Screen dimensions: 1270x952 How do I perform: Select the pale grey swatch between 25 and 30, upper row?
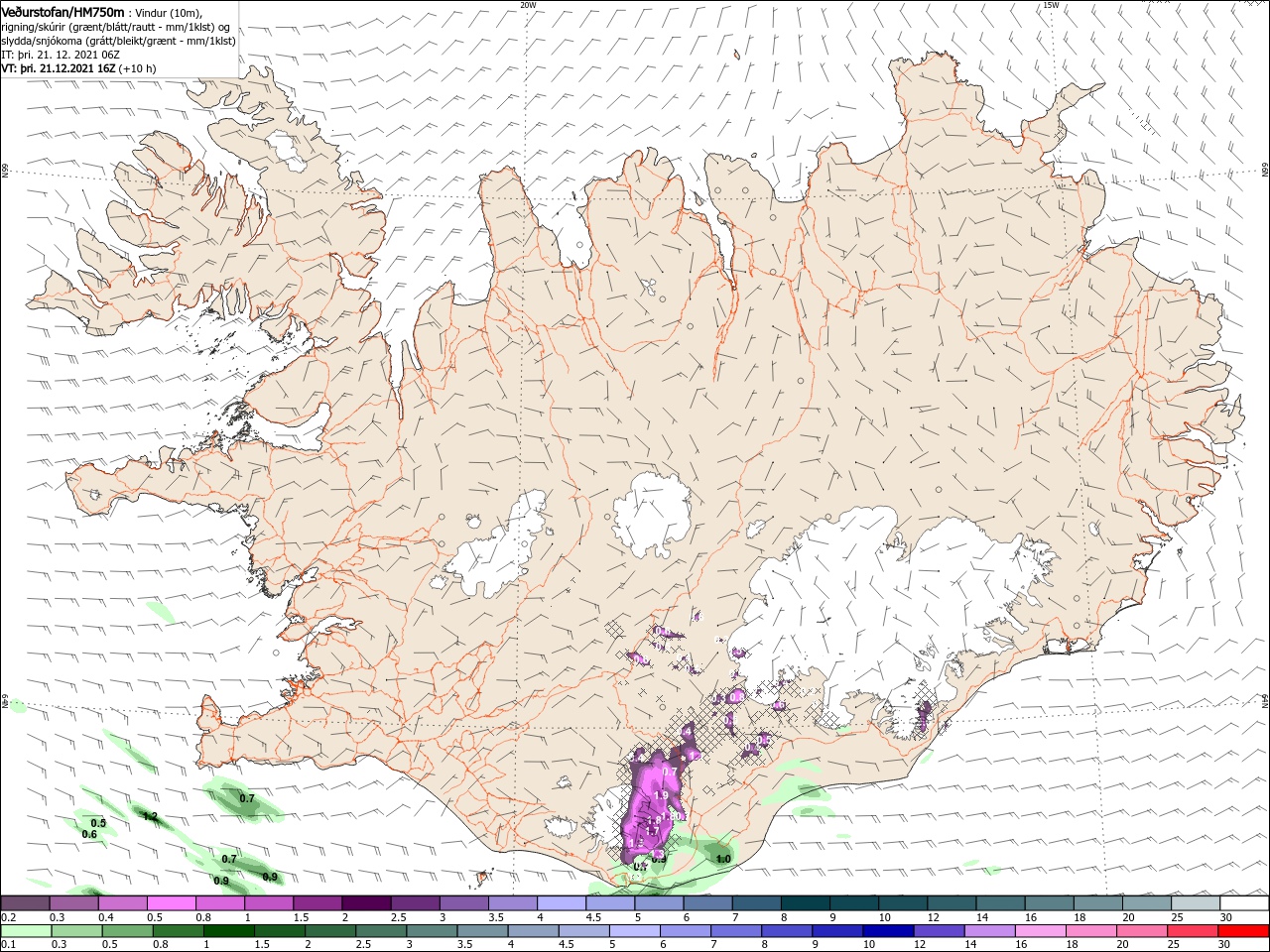point(1196,903)
